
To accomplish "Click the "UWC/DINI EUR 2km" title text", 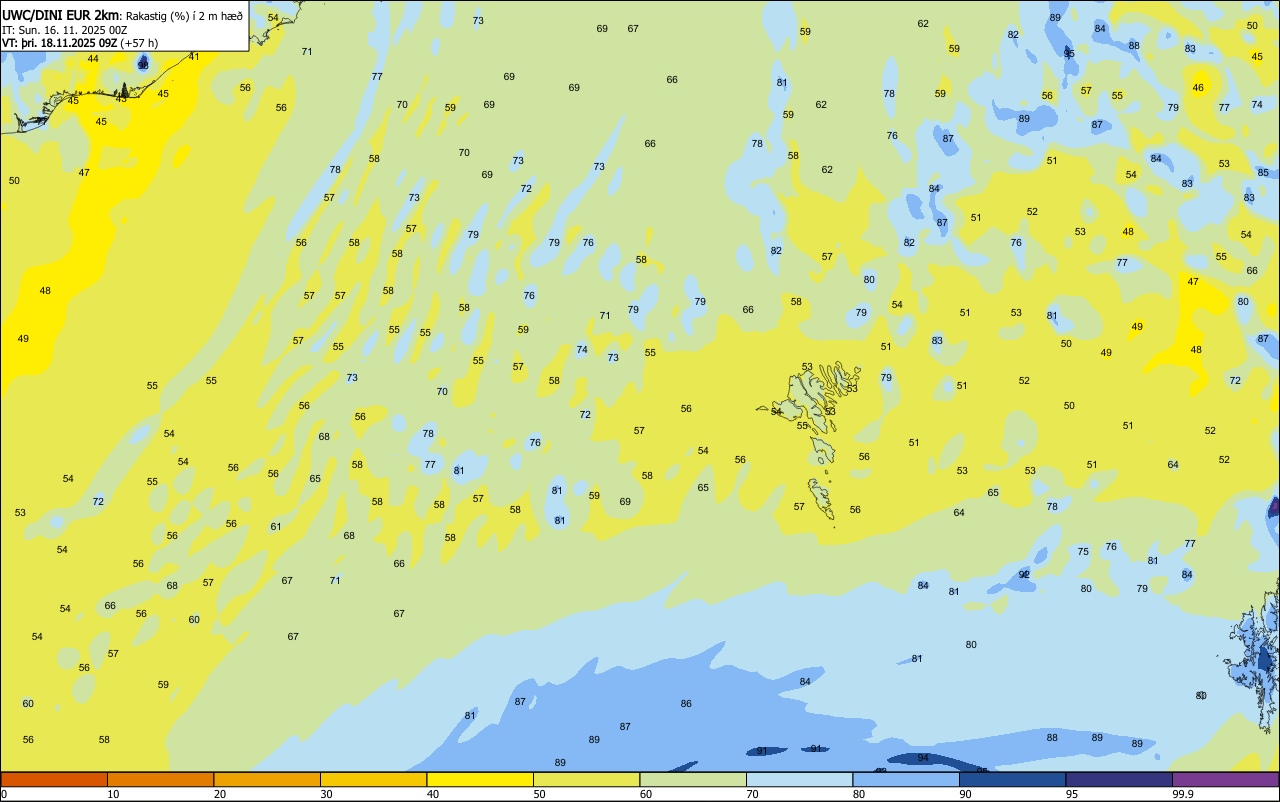I will click(x=61, y=15).
